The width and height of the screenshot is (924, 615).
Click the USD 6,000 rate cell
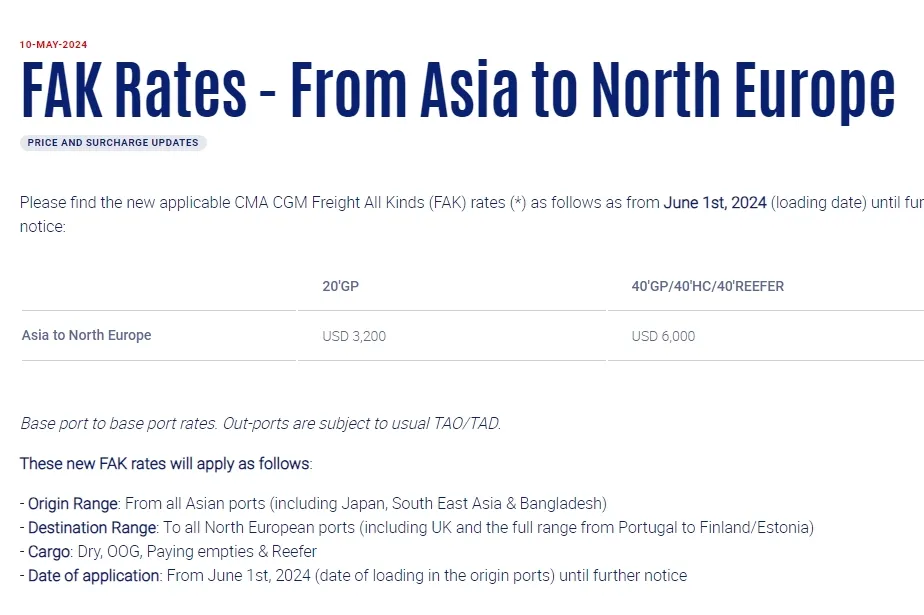tap(664, 336)
